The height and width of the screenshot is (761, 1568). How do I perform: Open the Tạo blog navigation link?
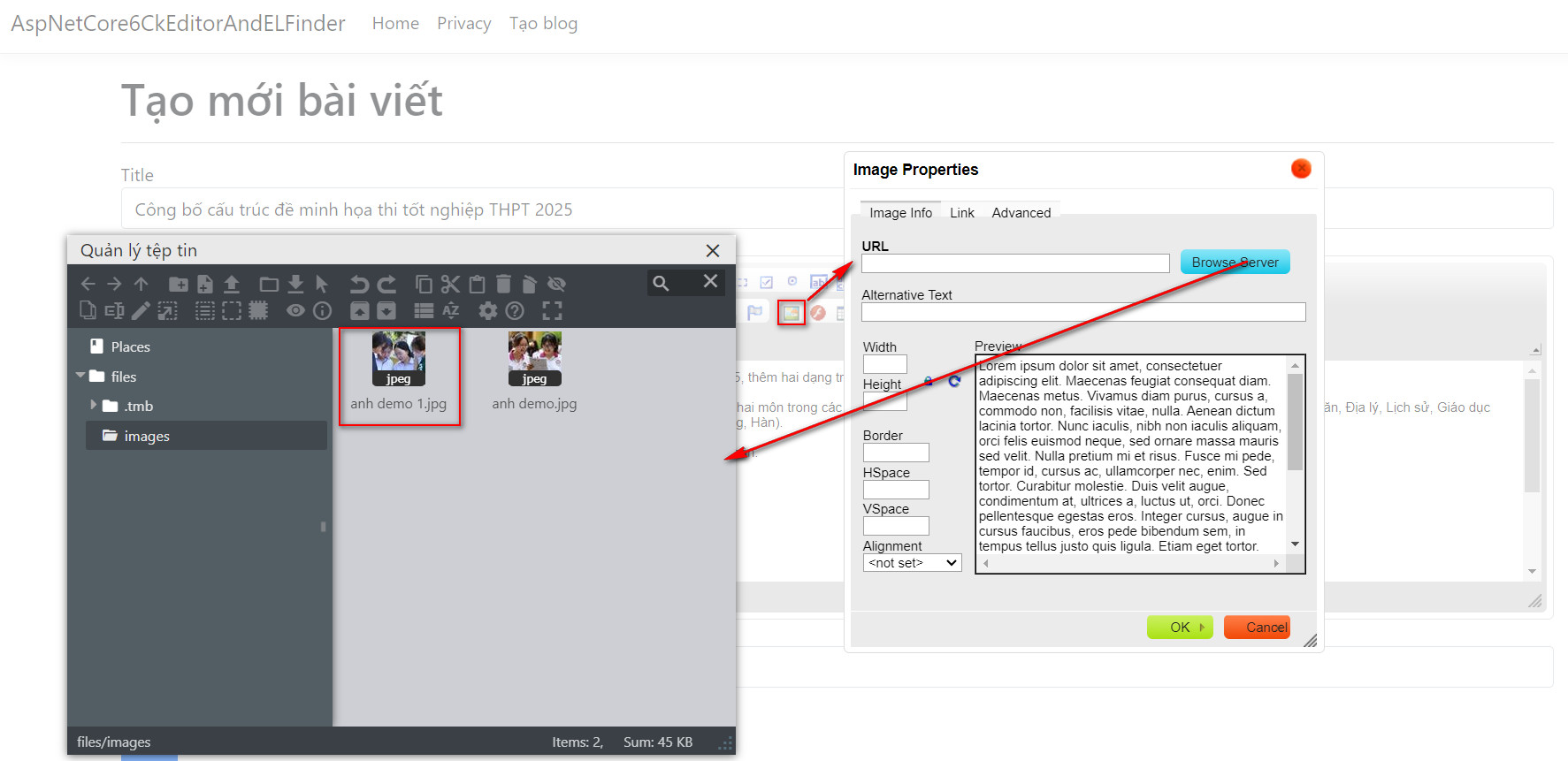(543, 24)
